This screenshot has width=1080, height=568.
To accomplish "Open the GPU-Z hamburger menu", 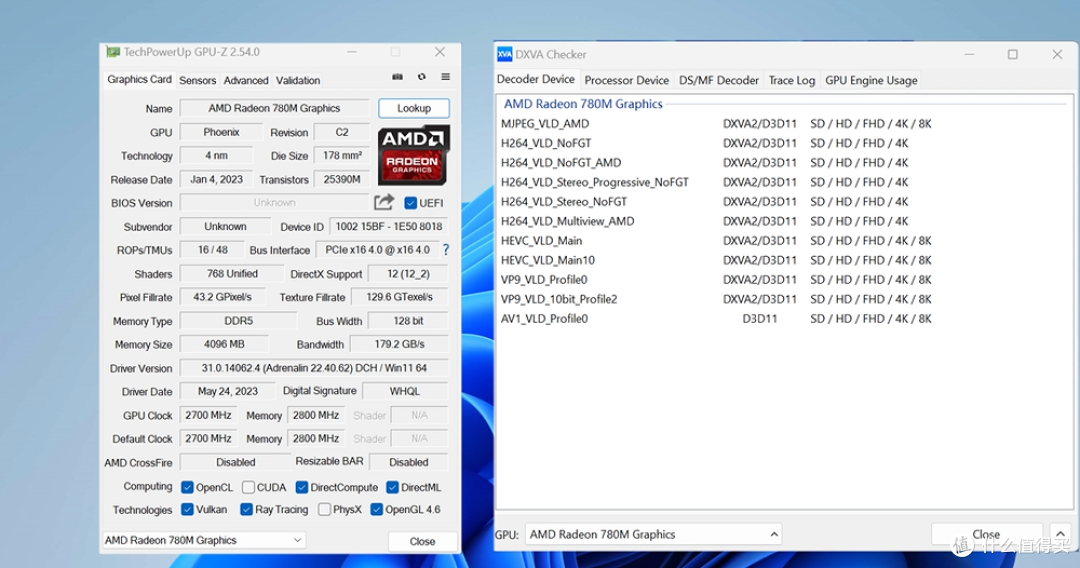I will tap(446, 77).
